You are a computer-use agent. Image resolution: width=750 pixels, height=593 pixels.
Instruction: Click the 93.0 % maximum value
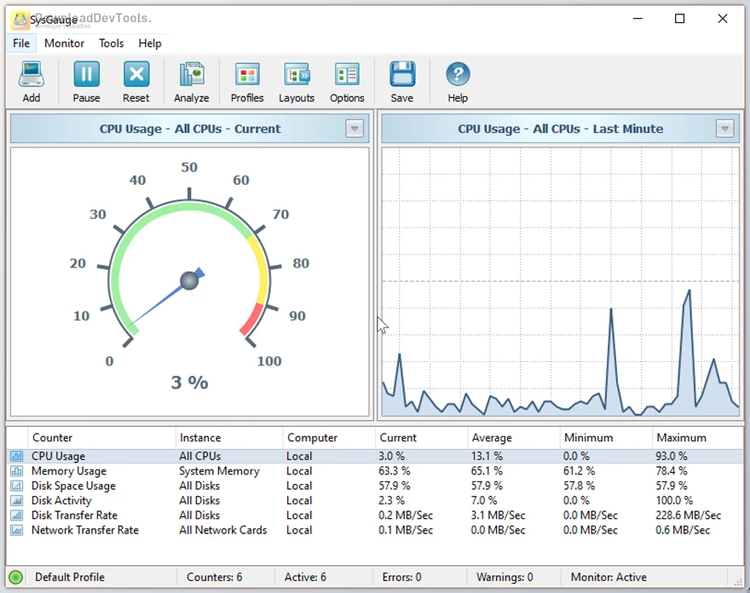pyautogui.click(x=671, y=456)
